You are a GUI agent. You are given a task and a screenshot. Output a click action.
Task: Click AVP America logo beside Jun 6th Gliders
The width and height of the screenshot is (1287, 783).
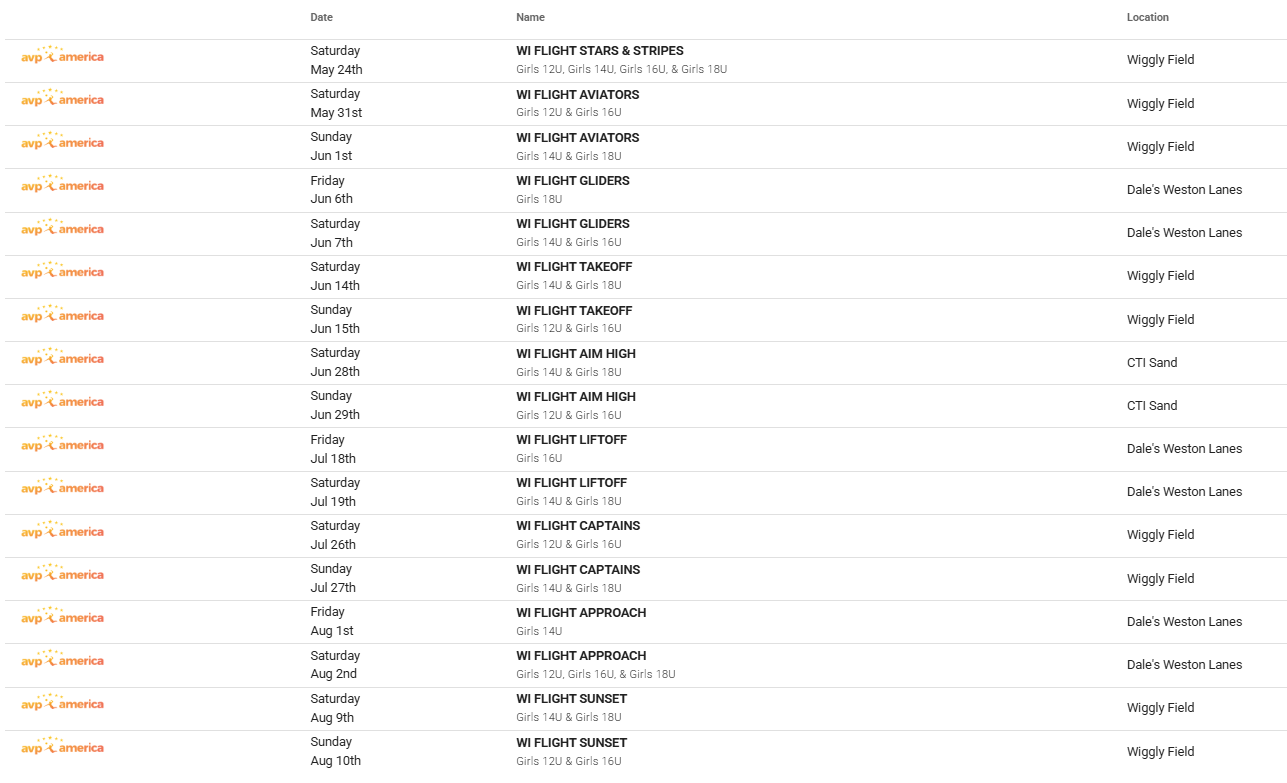[62, 185]
